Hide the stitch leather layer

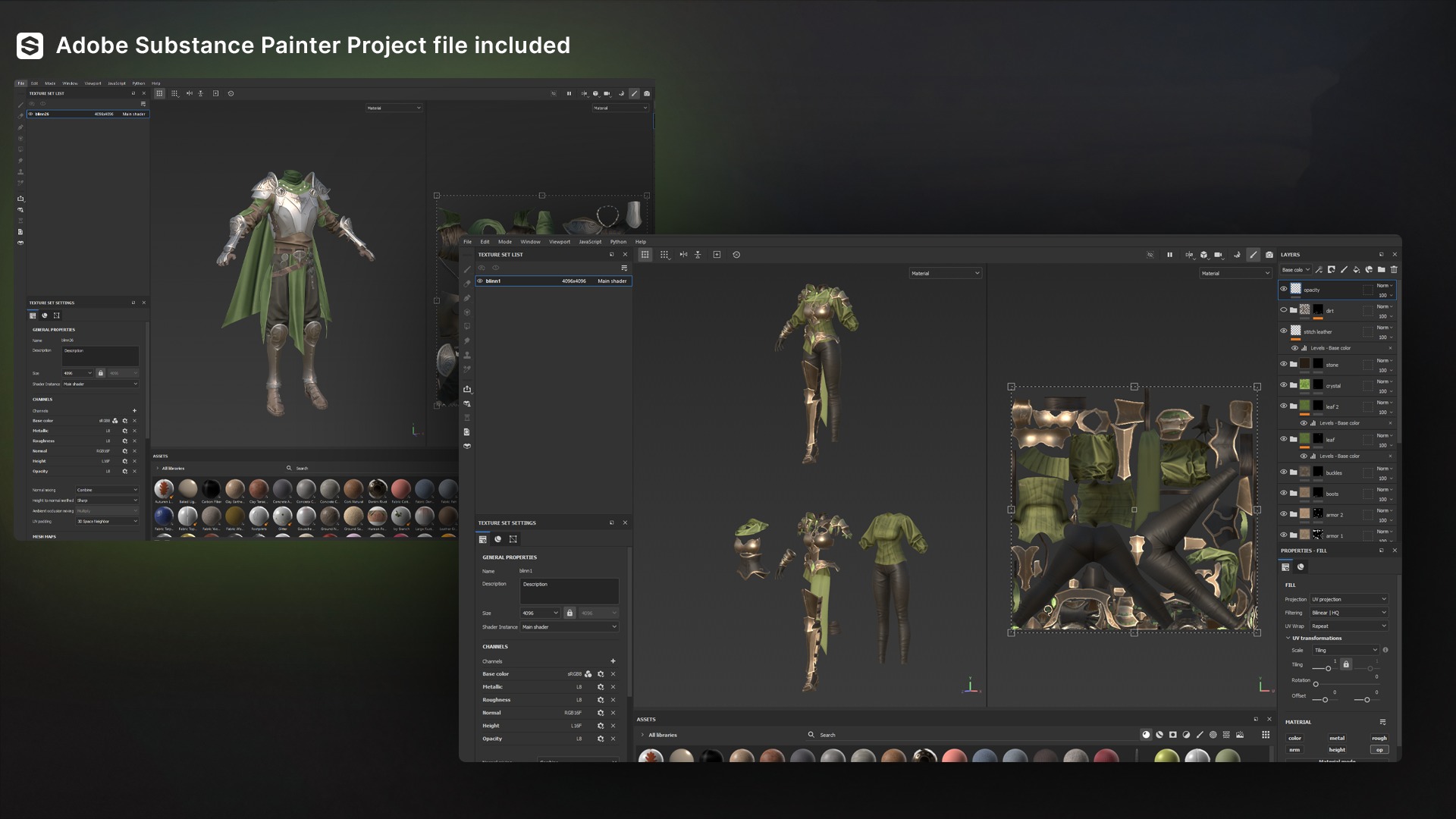tap(1283, 331)
